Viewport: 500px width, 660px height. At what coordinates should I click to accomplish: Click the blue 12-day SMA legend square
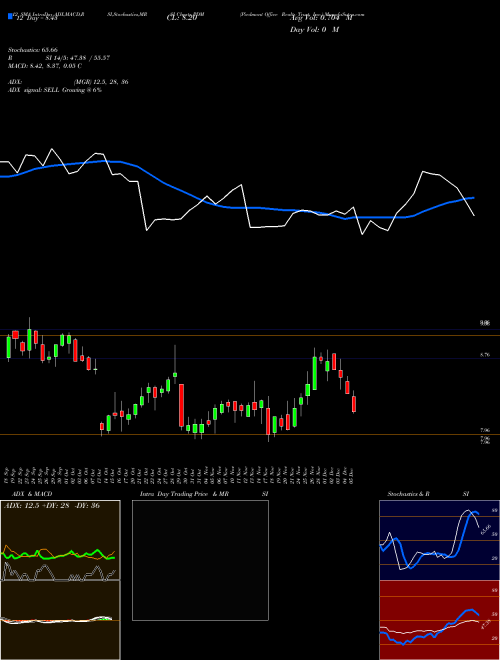10,16
